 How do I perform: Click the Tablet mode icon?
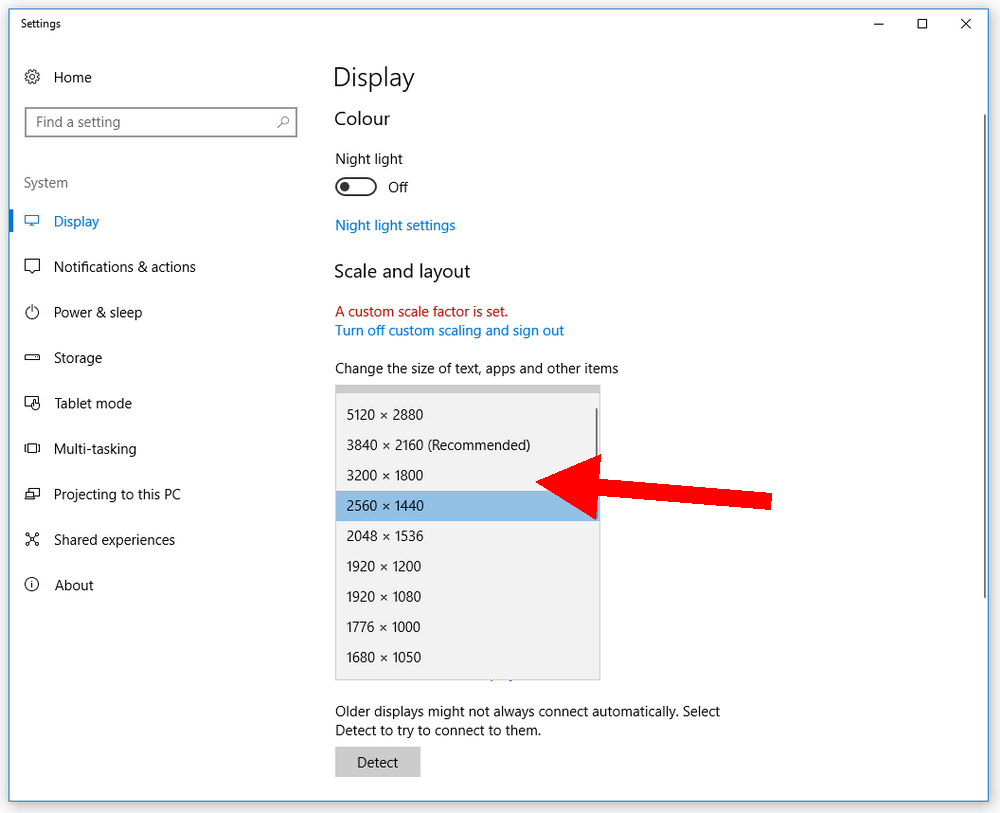click(32, 403)
